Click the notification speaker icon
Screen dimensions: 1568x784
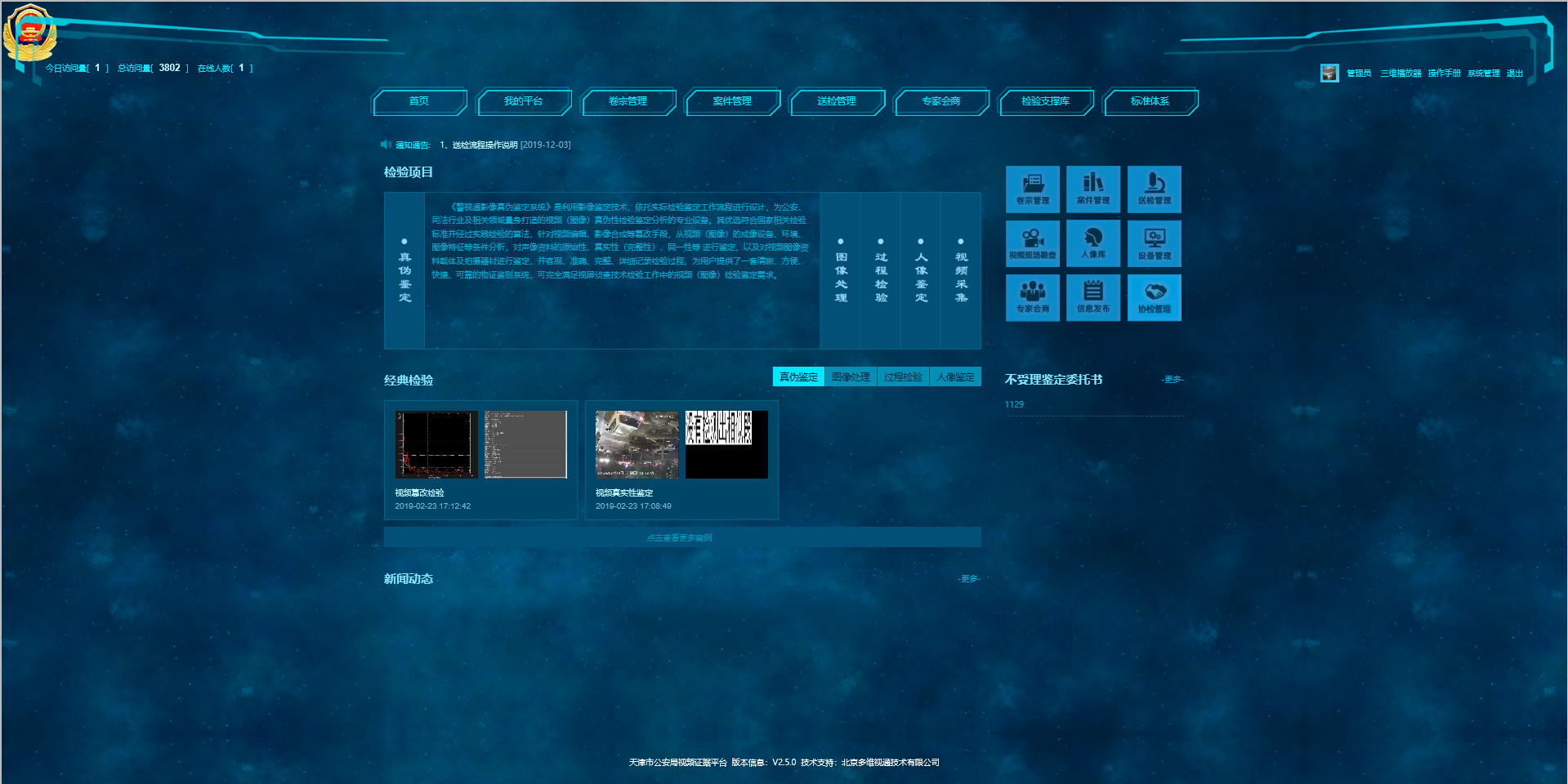385,144
